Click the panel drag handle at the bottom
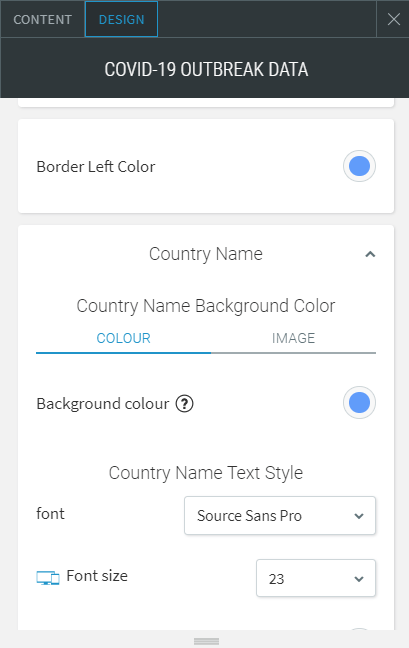This screenshot has height=648, width=409. [x=206, y=641]
